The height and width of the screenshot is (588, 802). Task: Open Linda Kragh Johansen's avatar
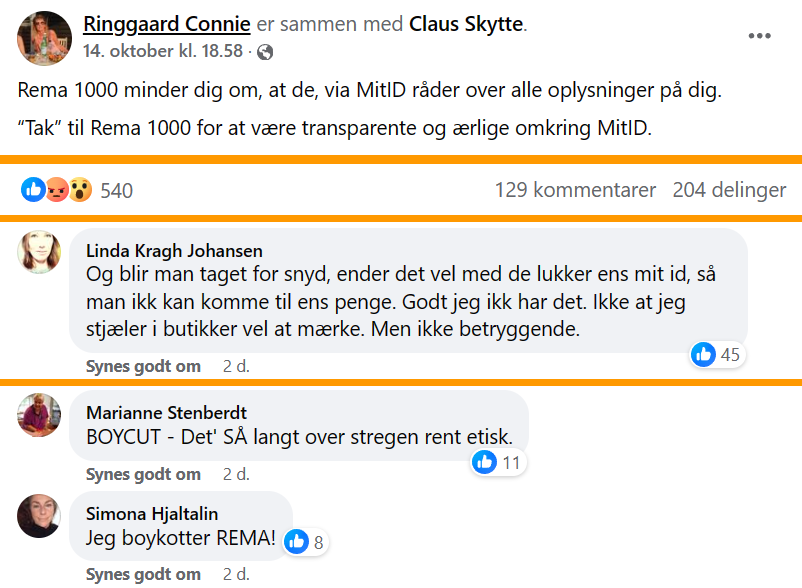(x=40, y=252)
